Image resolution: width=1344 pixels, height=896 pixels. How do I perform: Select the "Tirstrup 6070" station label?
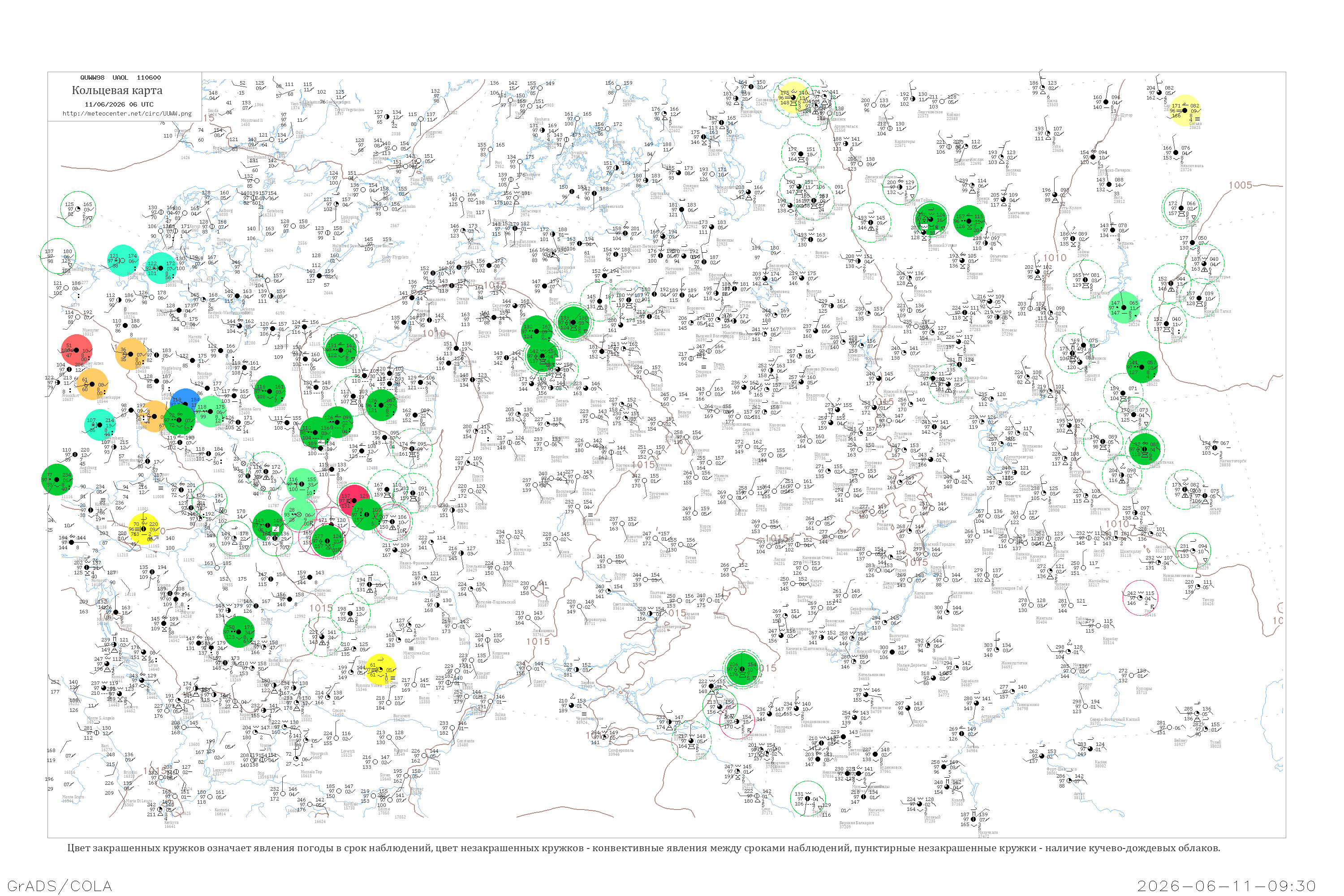[224, 242]
